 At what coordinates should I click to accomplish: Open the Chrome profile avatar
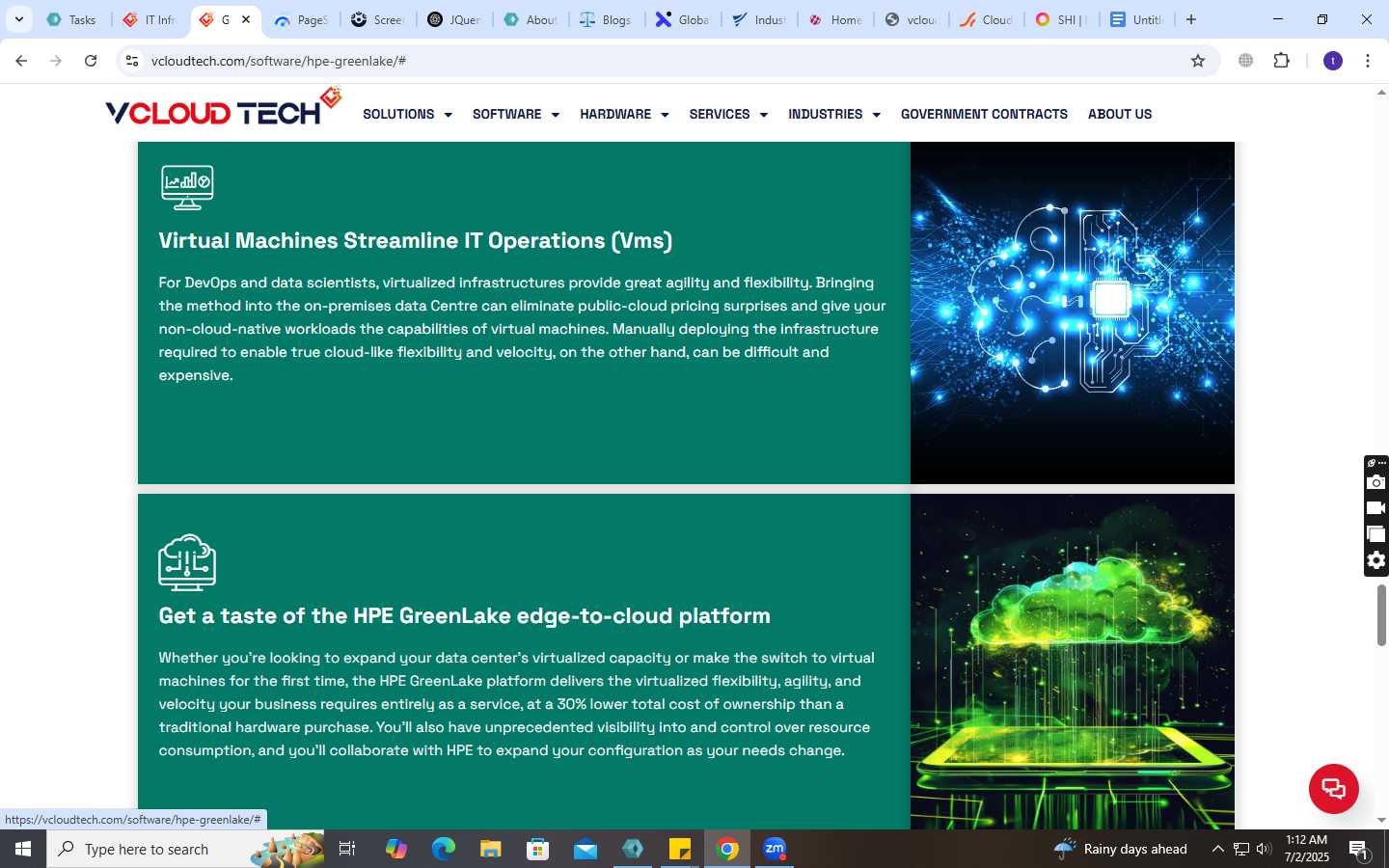point(1333,61)
